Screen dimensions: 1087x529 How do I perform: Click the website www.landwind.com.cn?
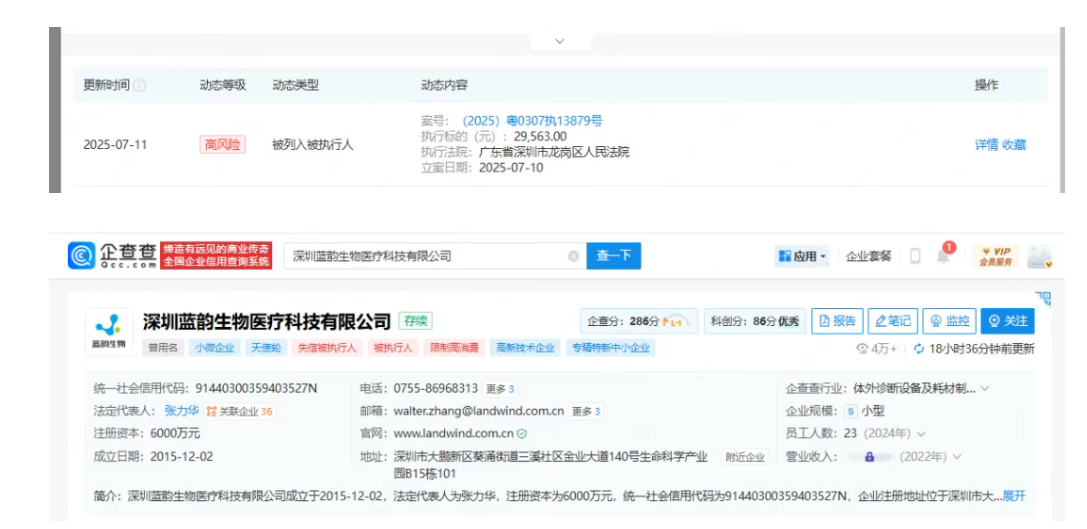tap(453, 433)
